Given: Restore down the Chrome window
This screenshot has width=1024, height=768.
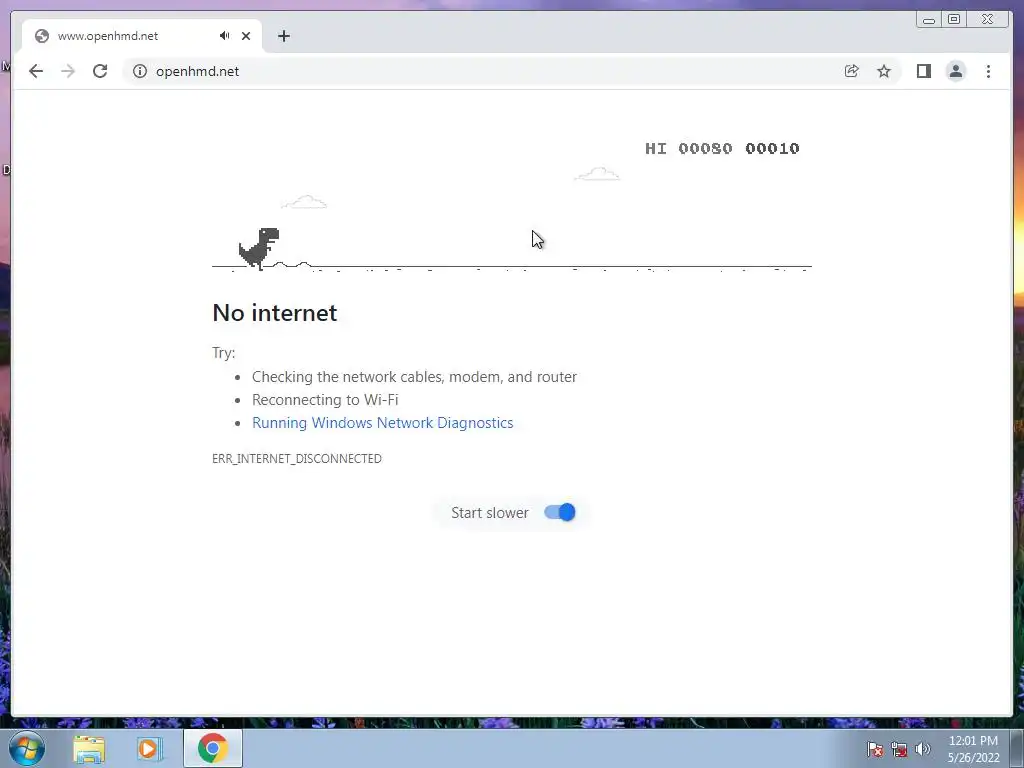Looking at the screenshot, I should pyautogui.click(x=953, y=20).
